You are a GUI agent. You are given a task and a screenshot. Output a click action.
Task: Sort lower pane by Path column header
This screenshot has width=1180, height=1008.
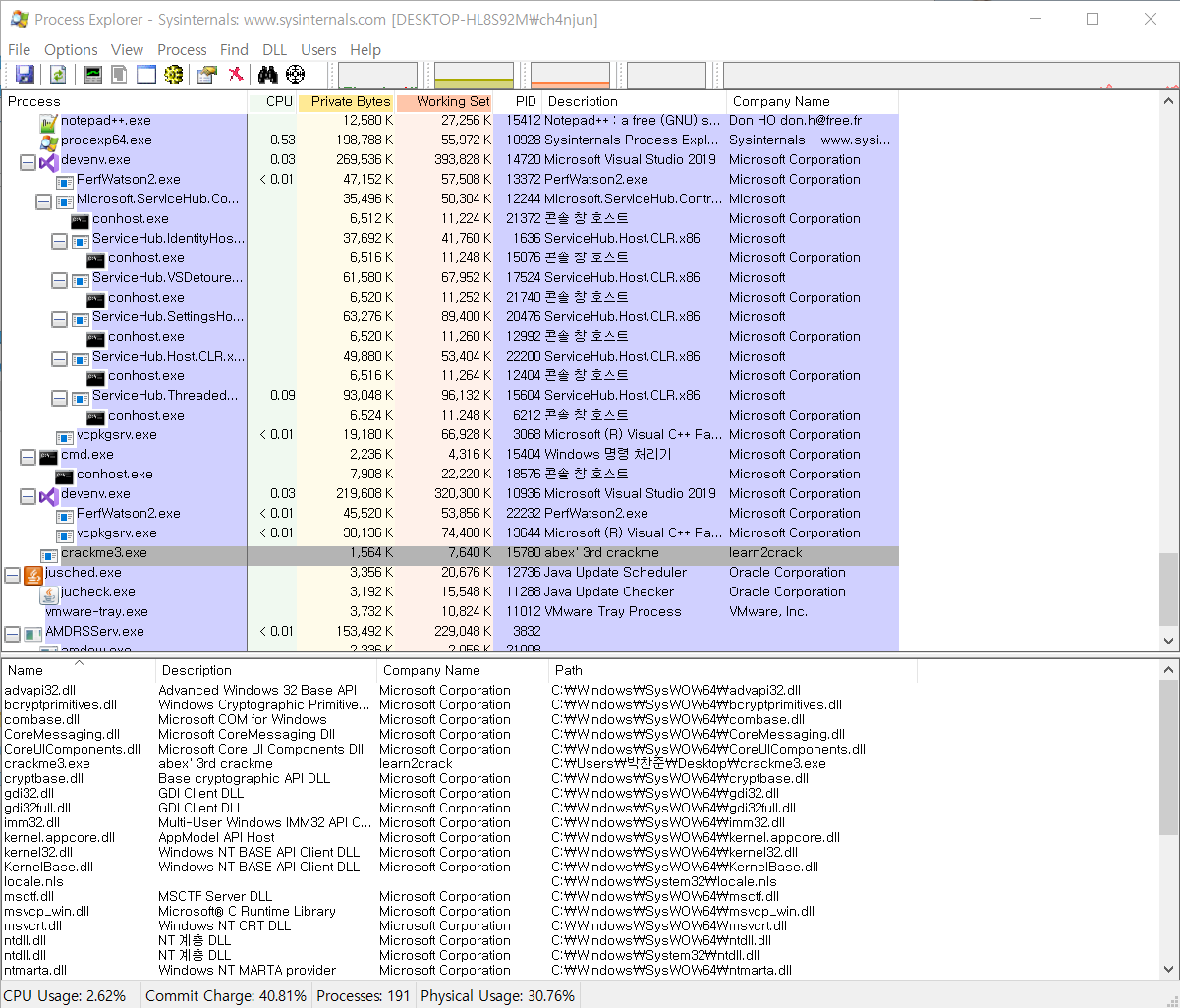tap(733, 670)
